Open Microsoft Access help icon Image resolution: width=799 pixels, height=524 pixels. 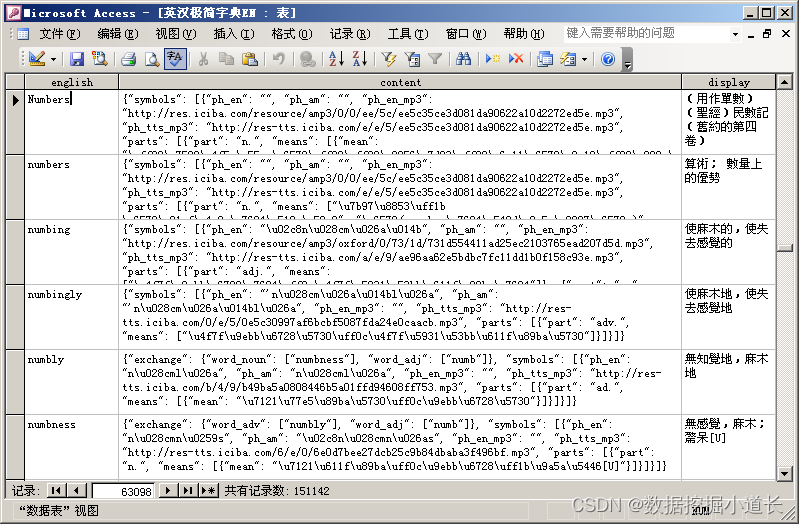coord(607,59)
